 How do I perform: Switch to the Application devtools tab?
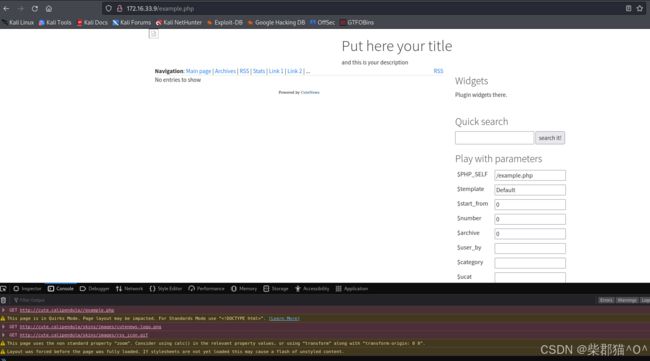pyautogui.click(x=352, y=288)
